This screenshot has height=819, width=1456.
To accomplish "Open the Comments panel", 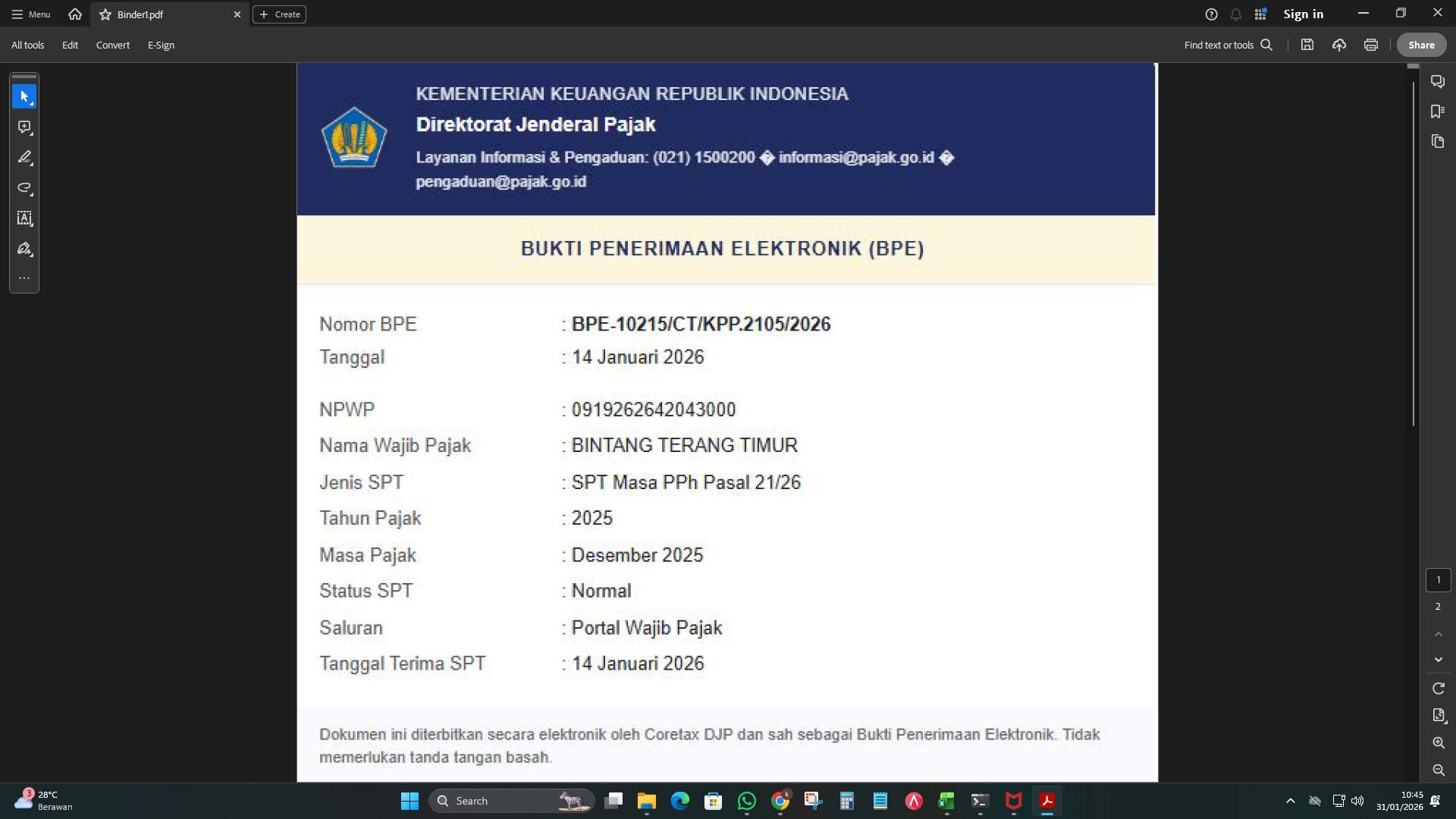I will click(1438, 81).
